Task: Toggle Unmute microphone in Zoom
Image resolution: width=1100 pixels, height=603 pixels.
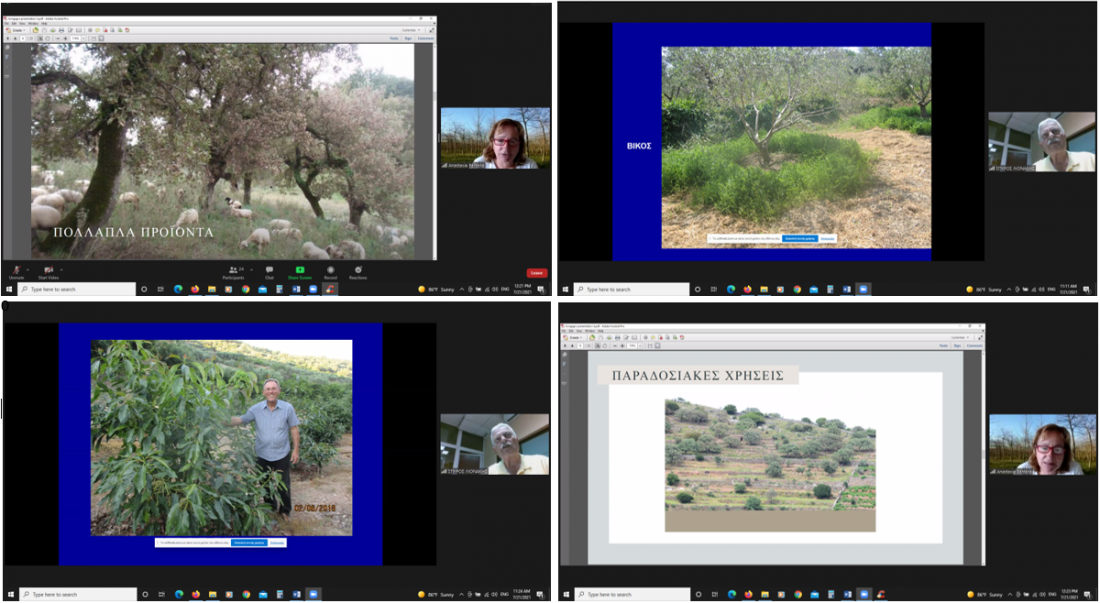Action: [x=16, y=271]
